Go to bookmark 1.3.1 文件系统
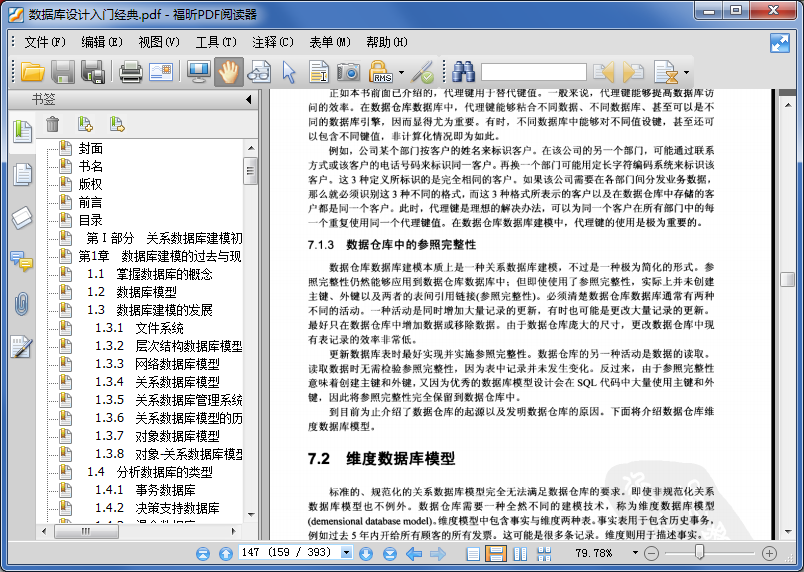 139,328
